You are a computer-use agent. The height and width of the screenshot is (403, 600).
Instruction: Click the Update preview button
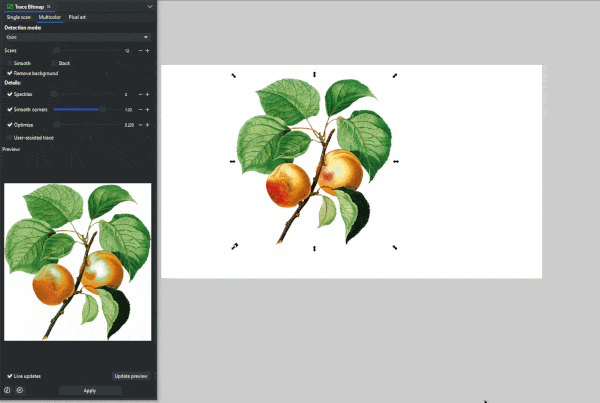coord(131,376)
